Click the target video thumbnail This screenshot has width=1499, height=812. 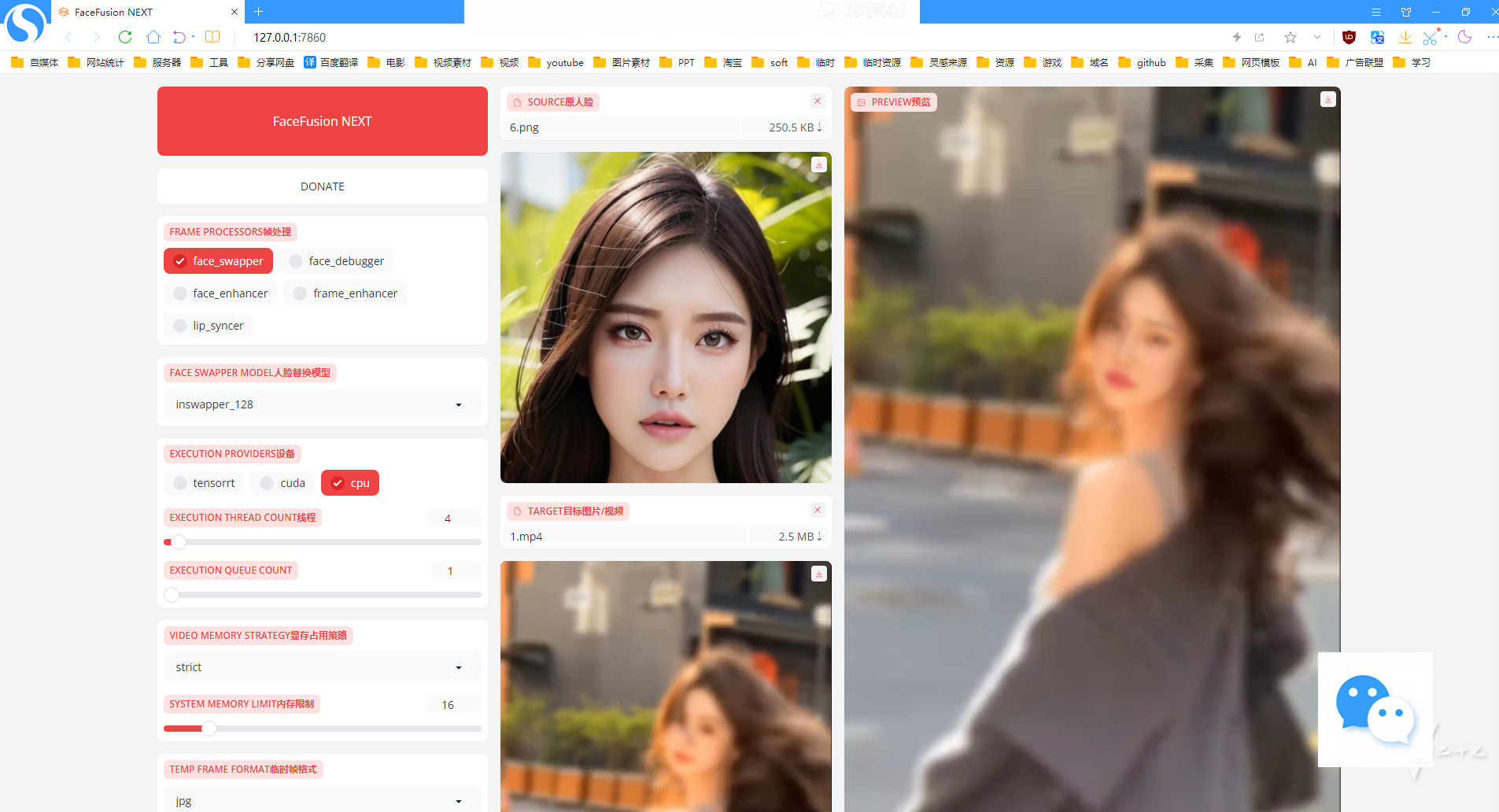(x=666, y=686)
